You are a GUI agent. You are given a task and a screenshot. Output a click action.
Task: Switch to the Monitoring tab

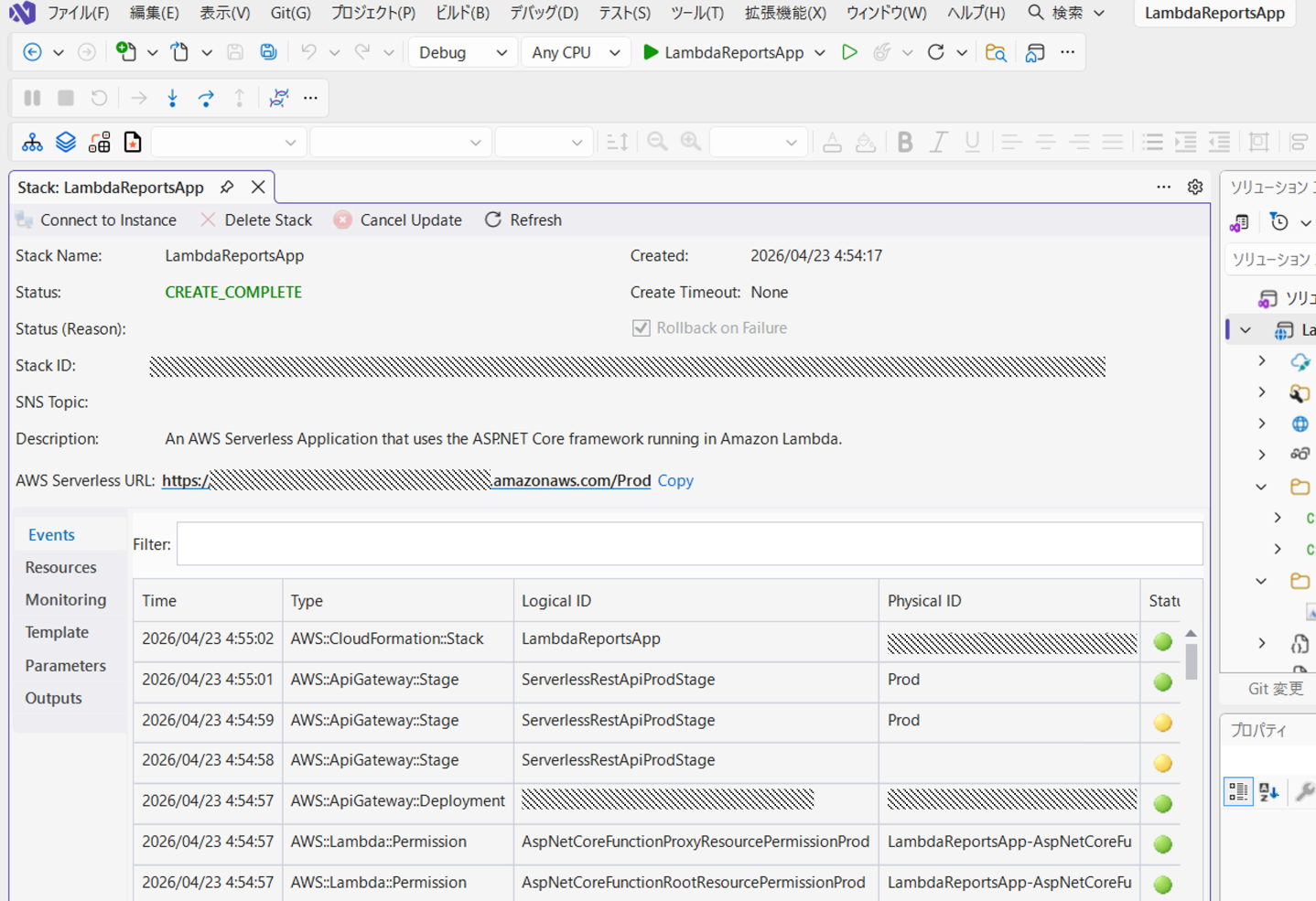[x=66, y=600]
